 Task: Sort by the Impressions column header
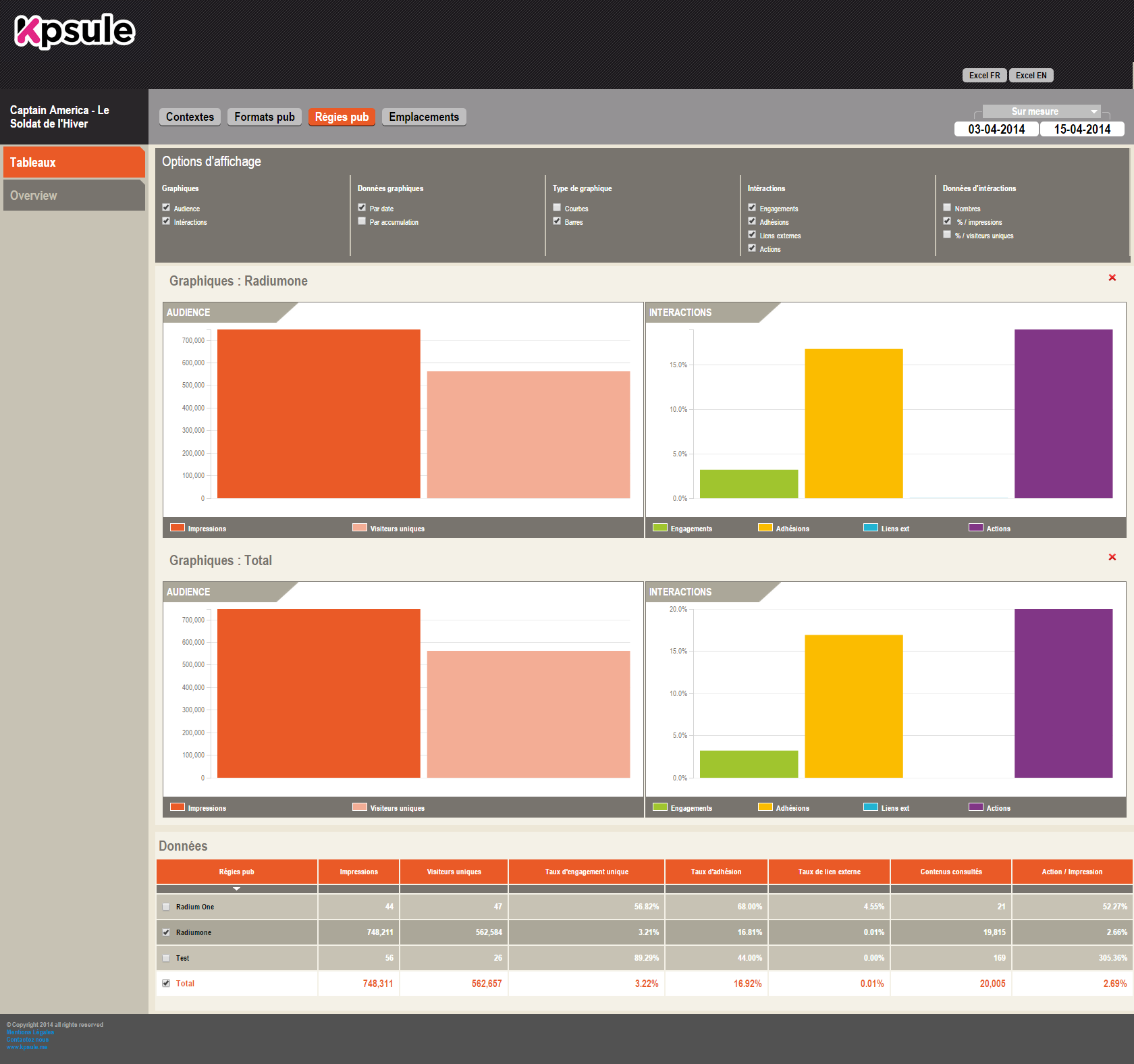358,872
